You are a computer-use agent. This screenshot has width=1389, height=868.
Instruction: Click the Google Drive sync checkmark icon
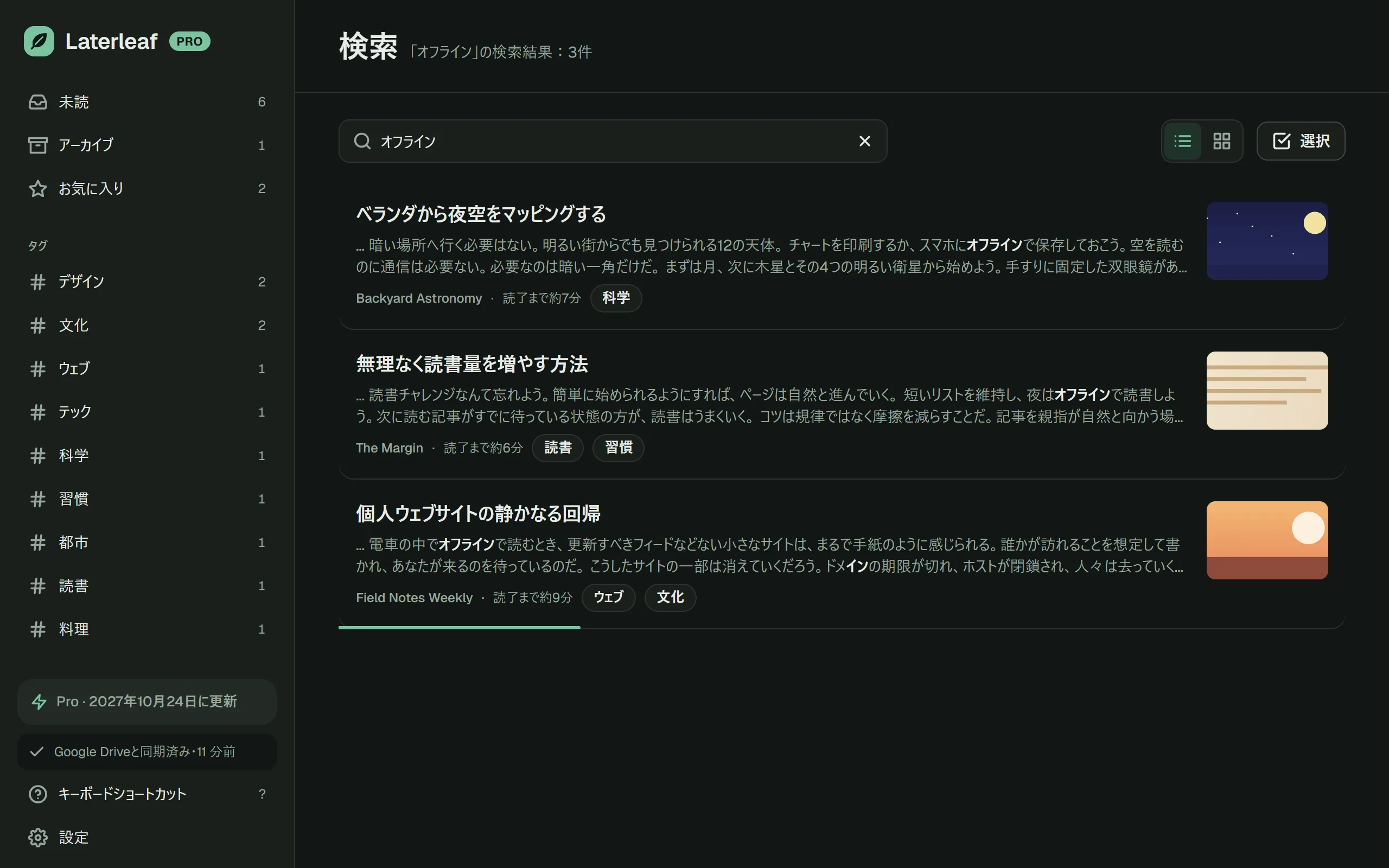(x=37, y=751)
